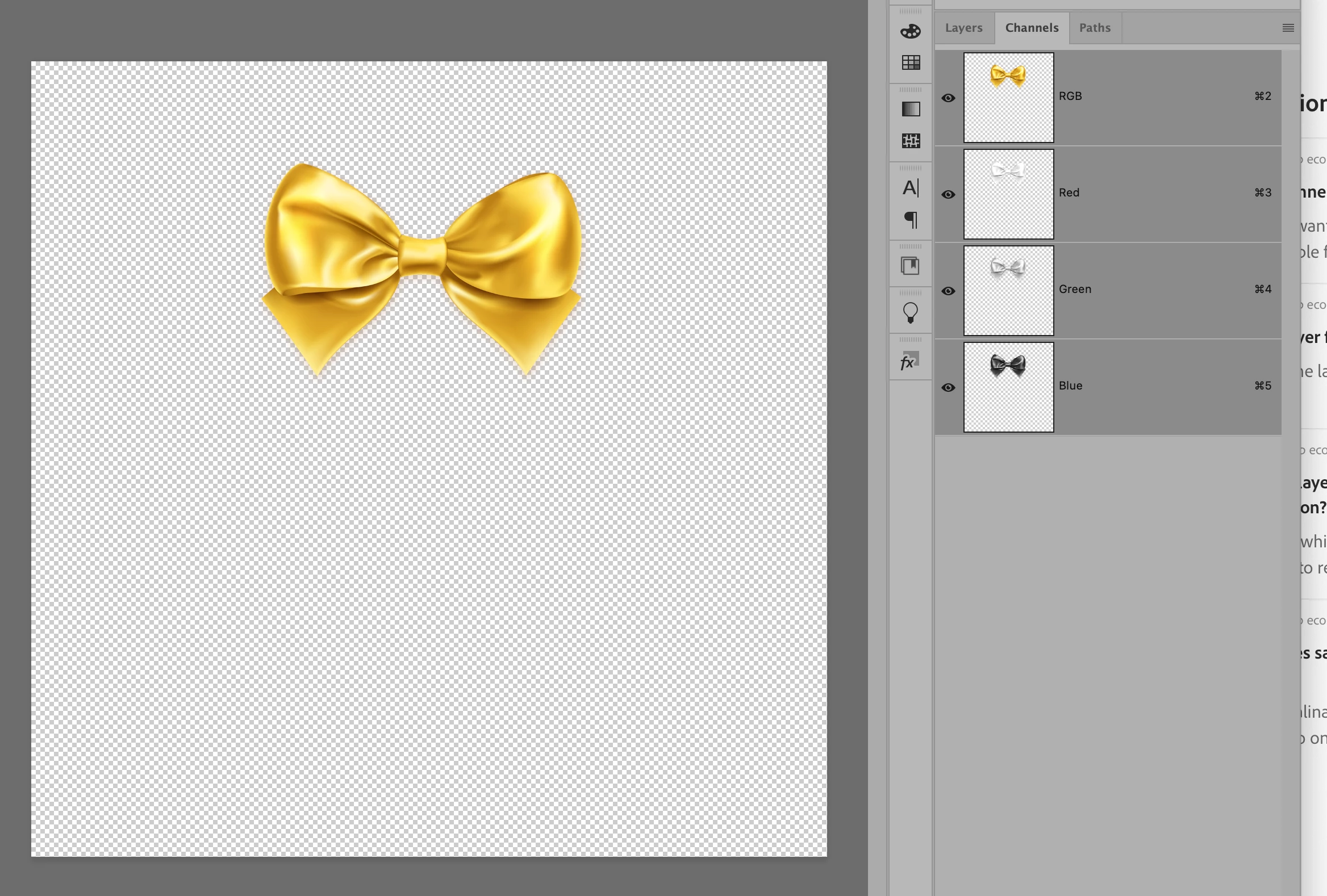Toggle visibility of the Red channel
Viewport: 1327px width, 896px height.
(x=948, y=195)
